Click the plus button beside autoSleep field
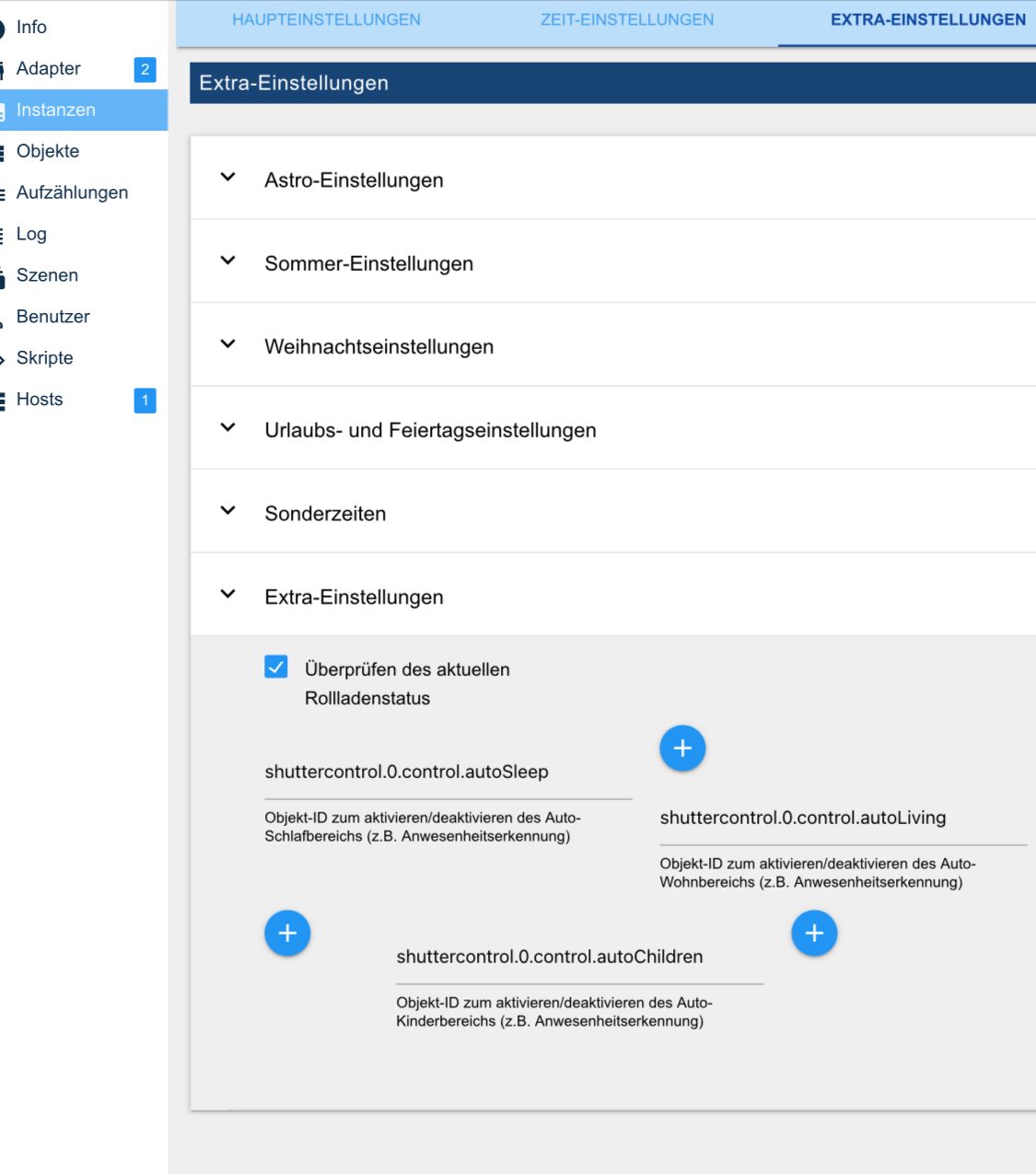The image size is (1036, 1174). (682, 749)
